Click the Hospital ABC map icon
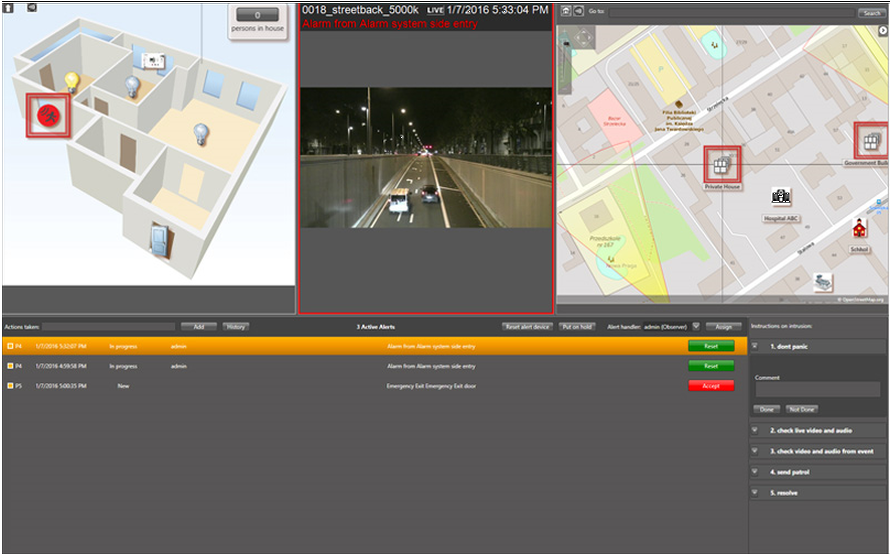 781,199
